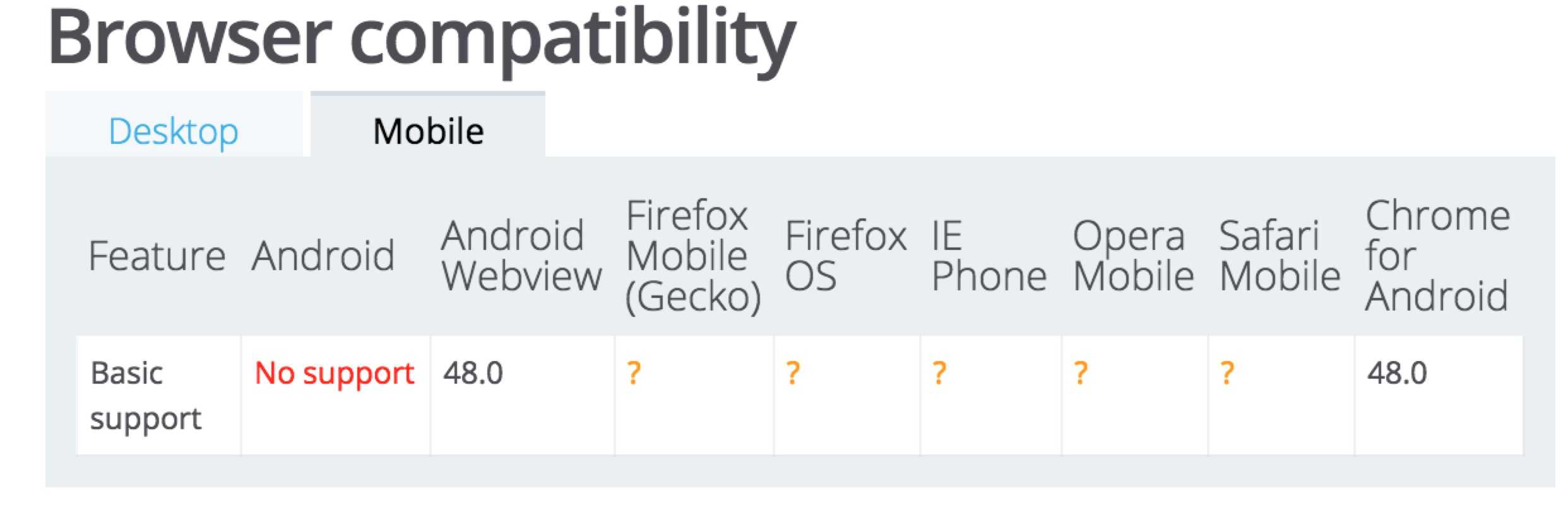Click the IE Phone column header
Screen dimensions: 1568x510
point(989,256)
